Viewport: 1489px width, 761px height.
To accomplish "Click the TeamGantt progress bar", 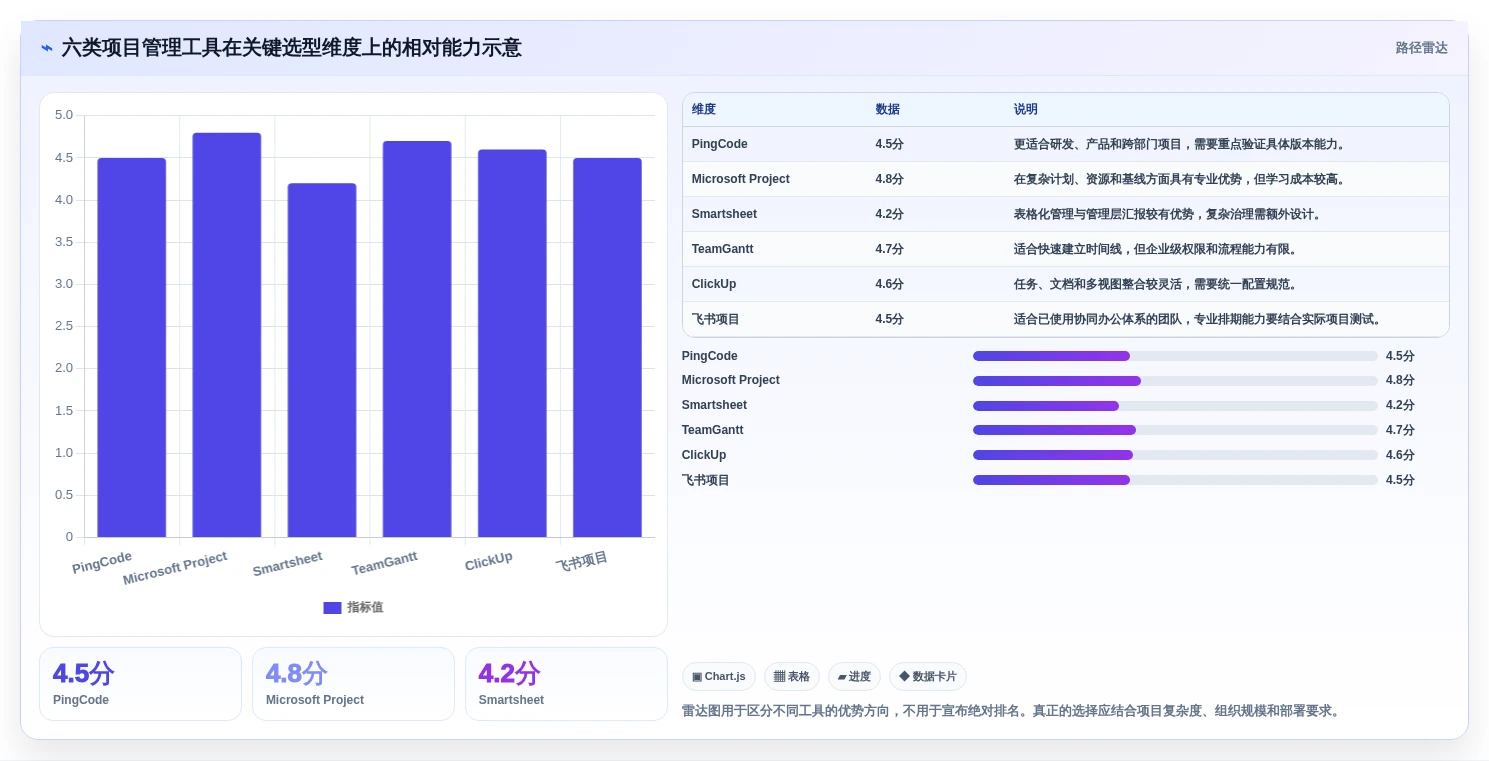I will [x=1175, y=430].
